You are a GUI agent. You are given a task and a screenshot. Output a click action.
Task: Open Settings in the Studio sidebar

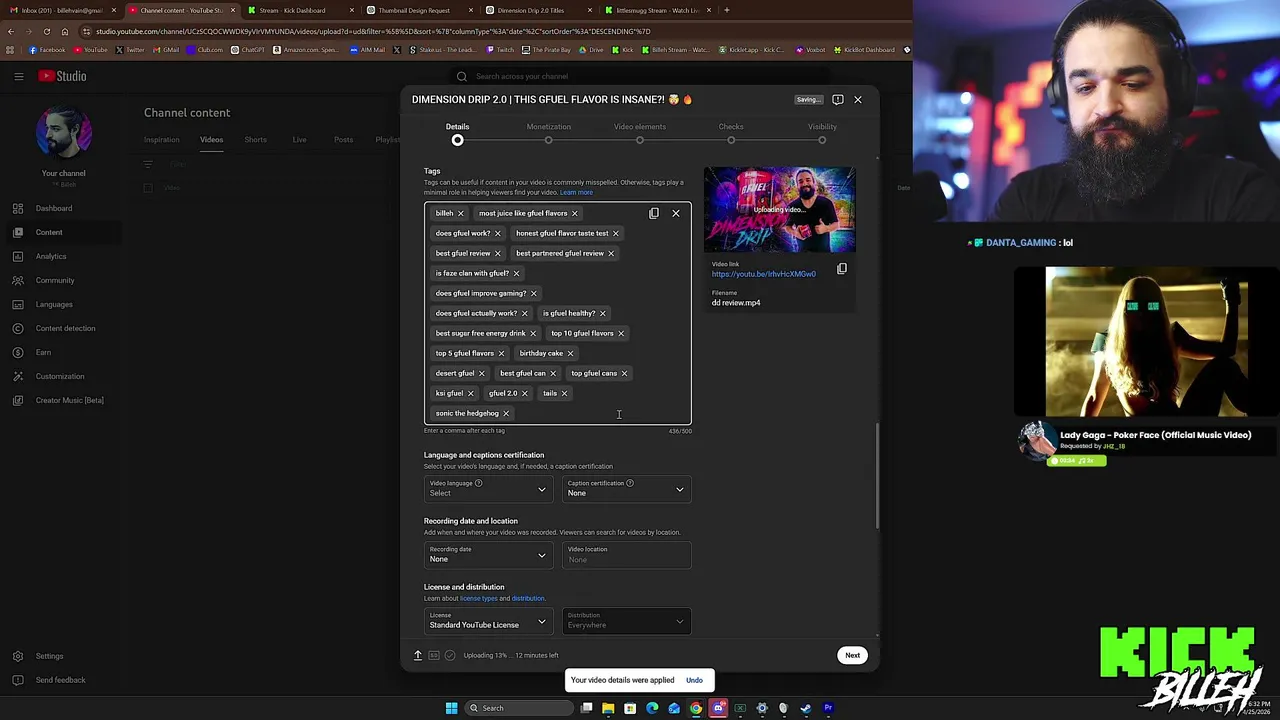point(49,656)
